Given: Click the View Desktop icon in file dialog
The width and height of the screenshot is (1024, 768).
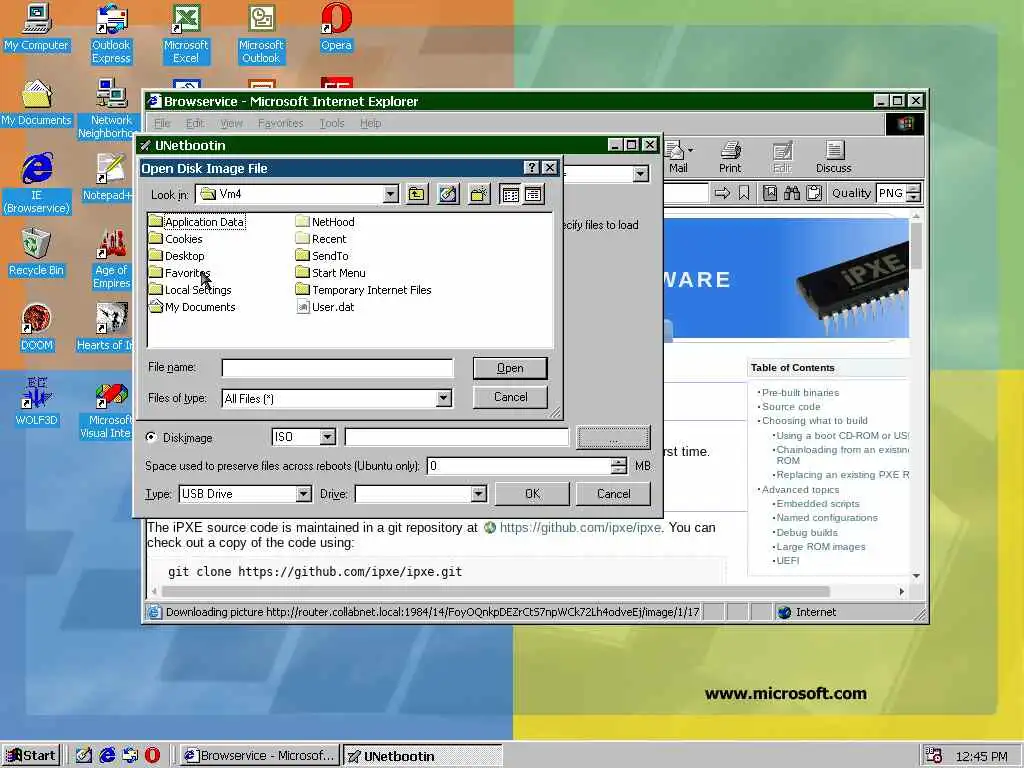Looking at the screenshot, I should (x=448, y=194).
